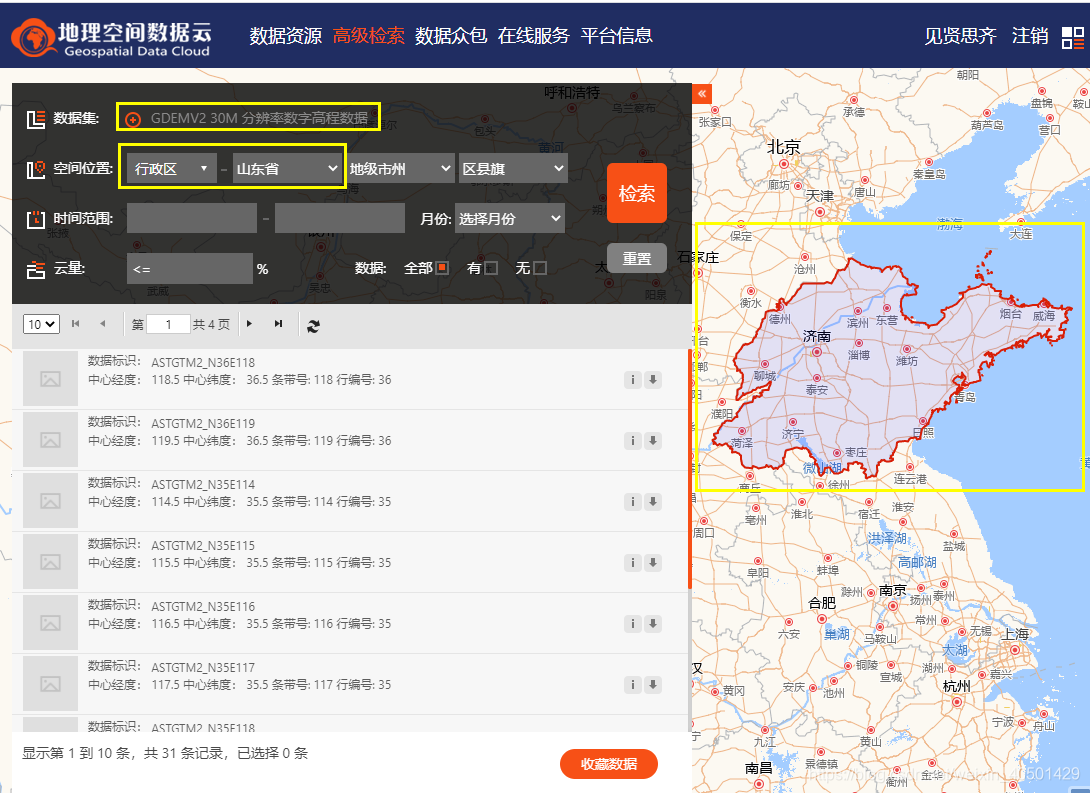Download ASTGTM2_N36E119 tile
1090x793 pixels.
click(653, 441)
